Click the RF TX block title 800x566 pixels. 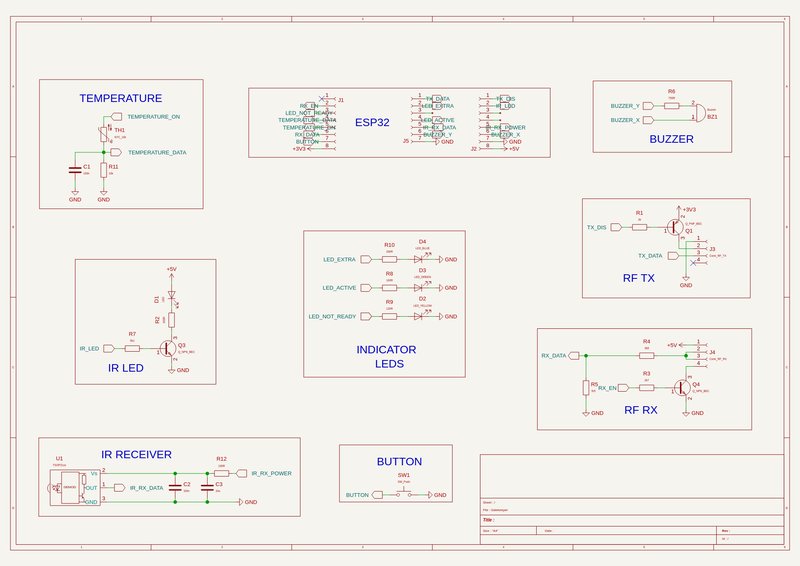point(639,278)
